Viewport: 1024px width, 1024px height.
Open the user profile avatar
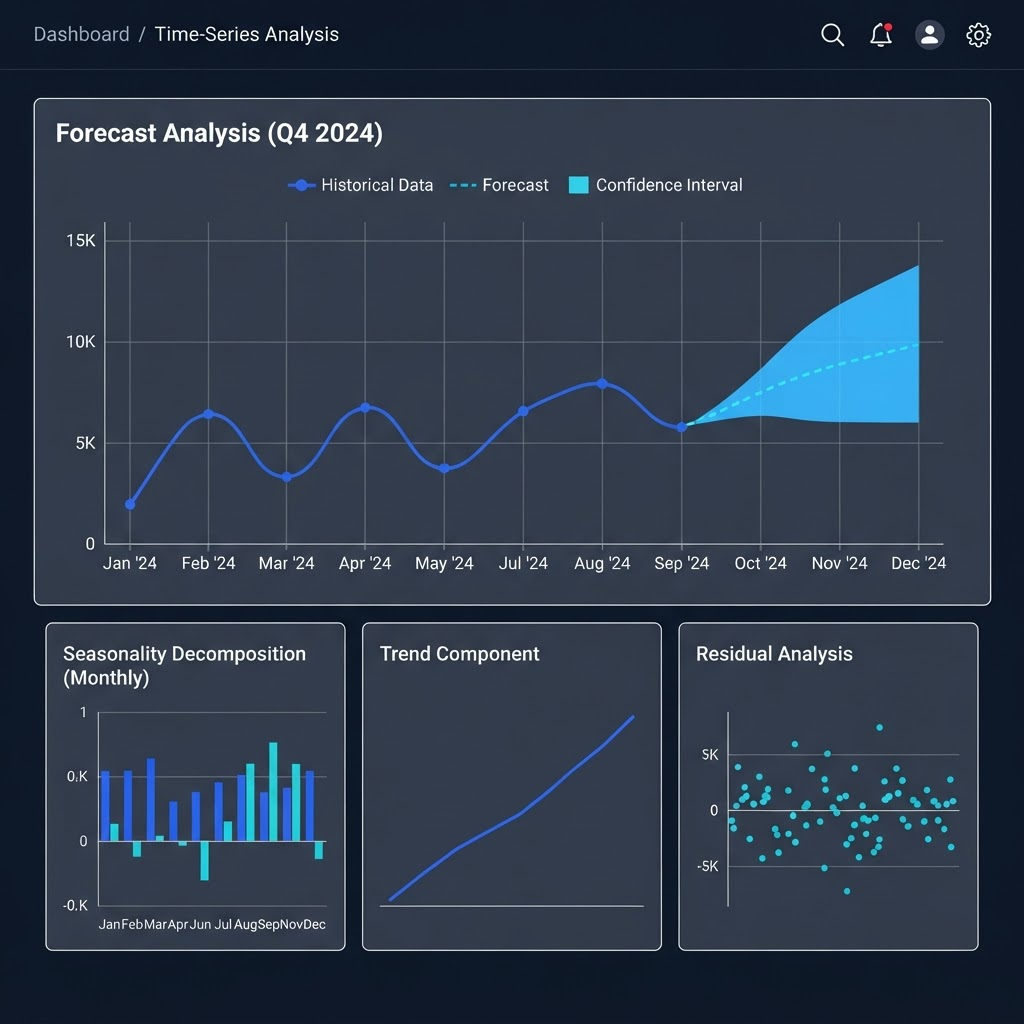coord(929,35)
